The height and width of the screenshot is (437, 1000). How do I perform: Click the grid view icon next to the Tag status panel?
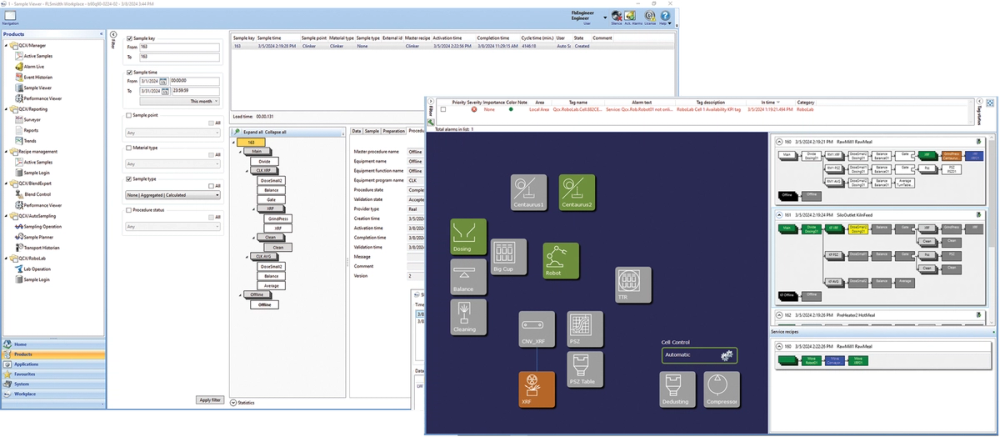click(x=990, y=103)
